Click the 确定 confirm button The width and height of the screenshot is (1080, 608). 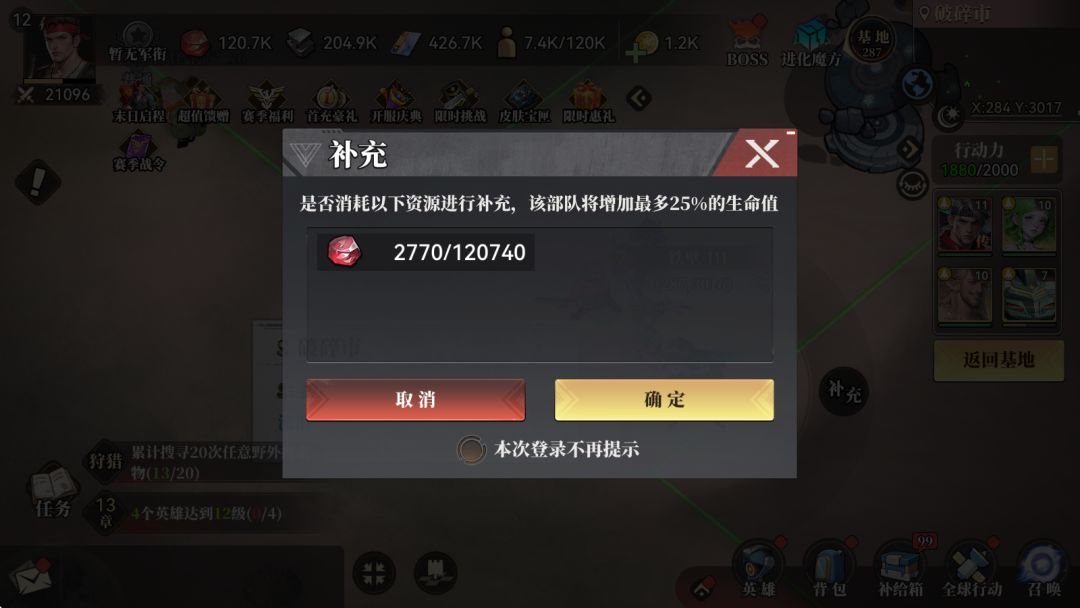[x=664, y=399]
